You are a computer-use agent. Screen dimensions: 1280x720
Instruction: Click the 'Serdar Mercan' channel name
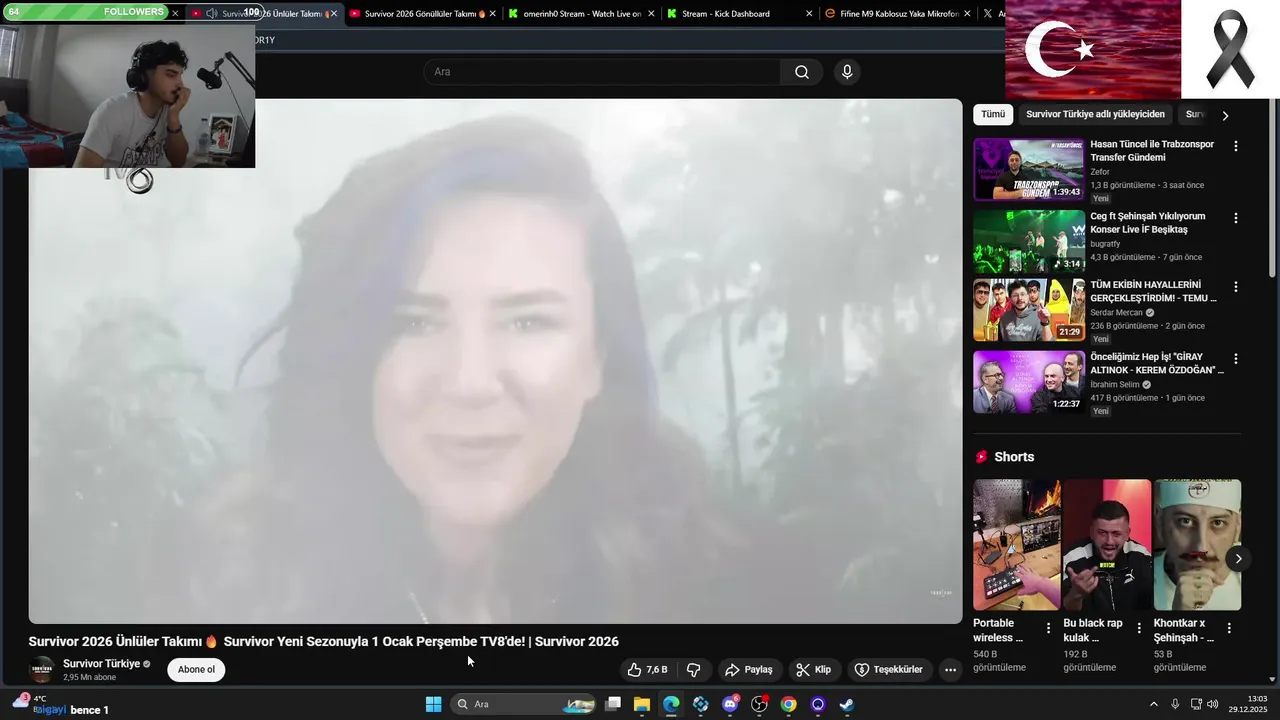[1116, 313]
